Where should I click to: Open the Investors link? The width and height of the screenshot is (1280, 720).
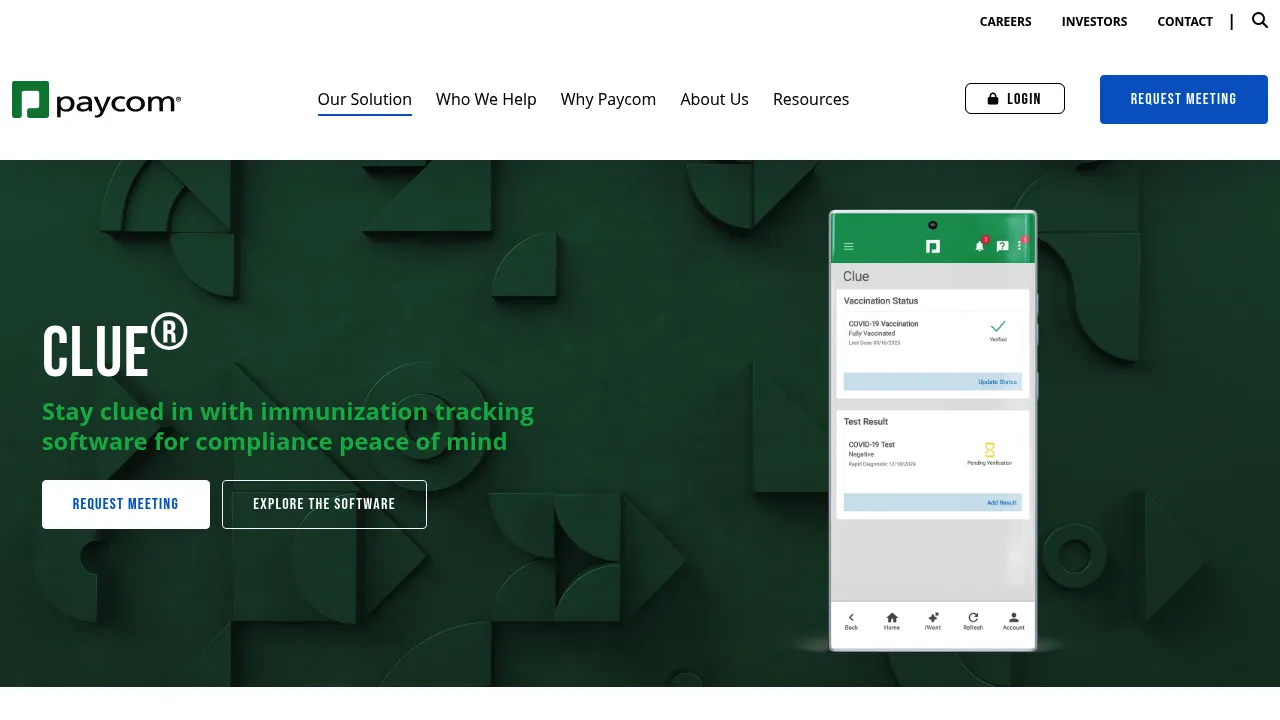1094,21
